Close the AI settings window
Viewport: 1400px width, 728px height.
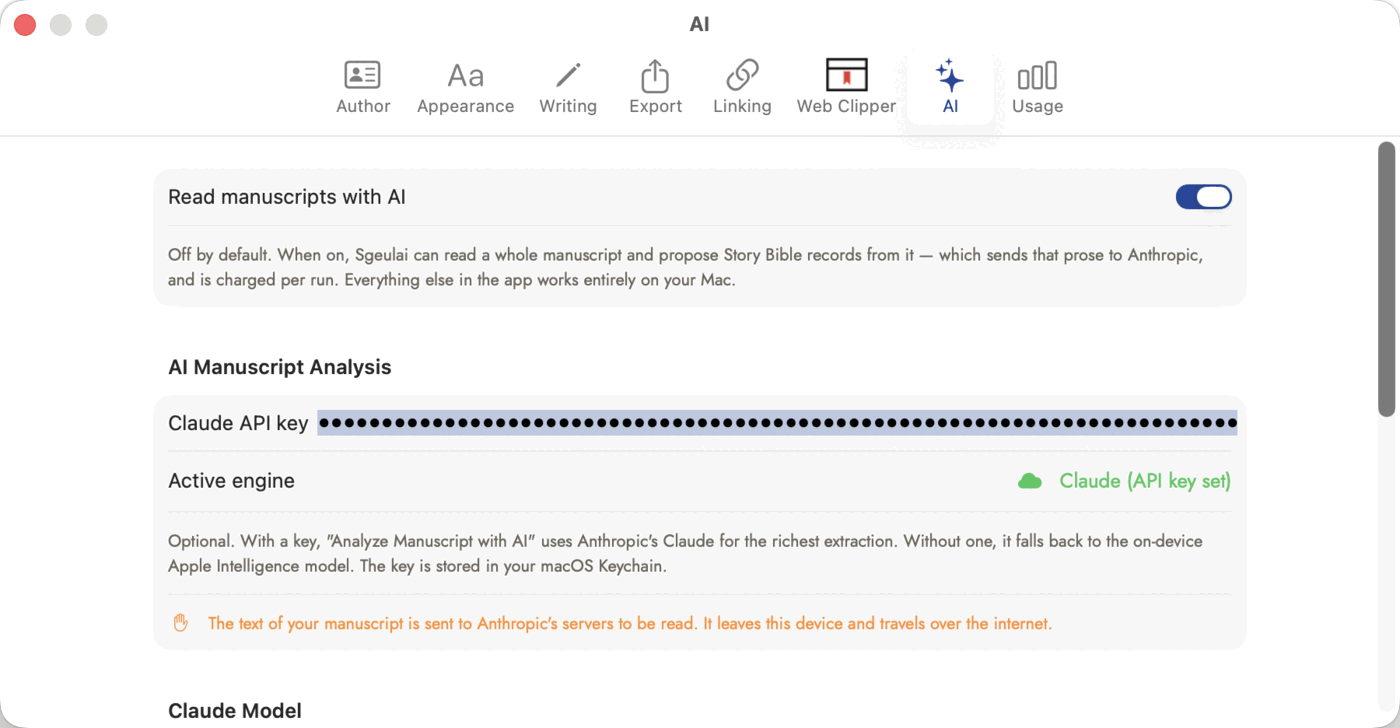pos(25,25)
